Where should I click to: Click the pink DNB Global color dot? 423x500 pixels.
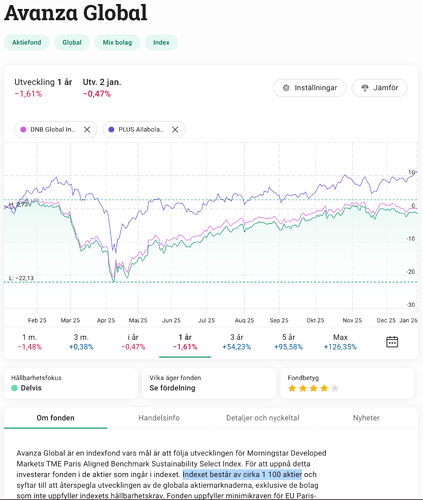click(x=23, y=130)
